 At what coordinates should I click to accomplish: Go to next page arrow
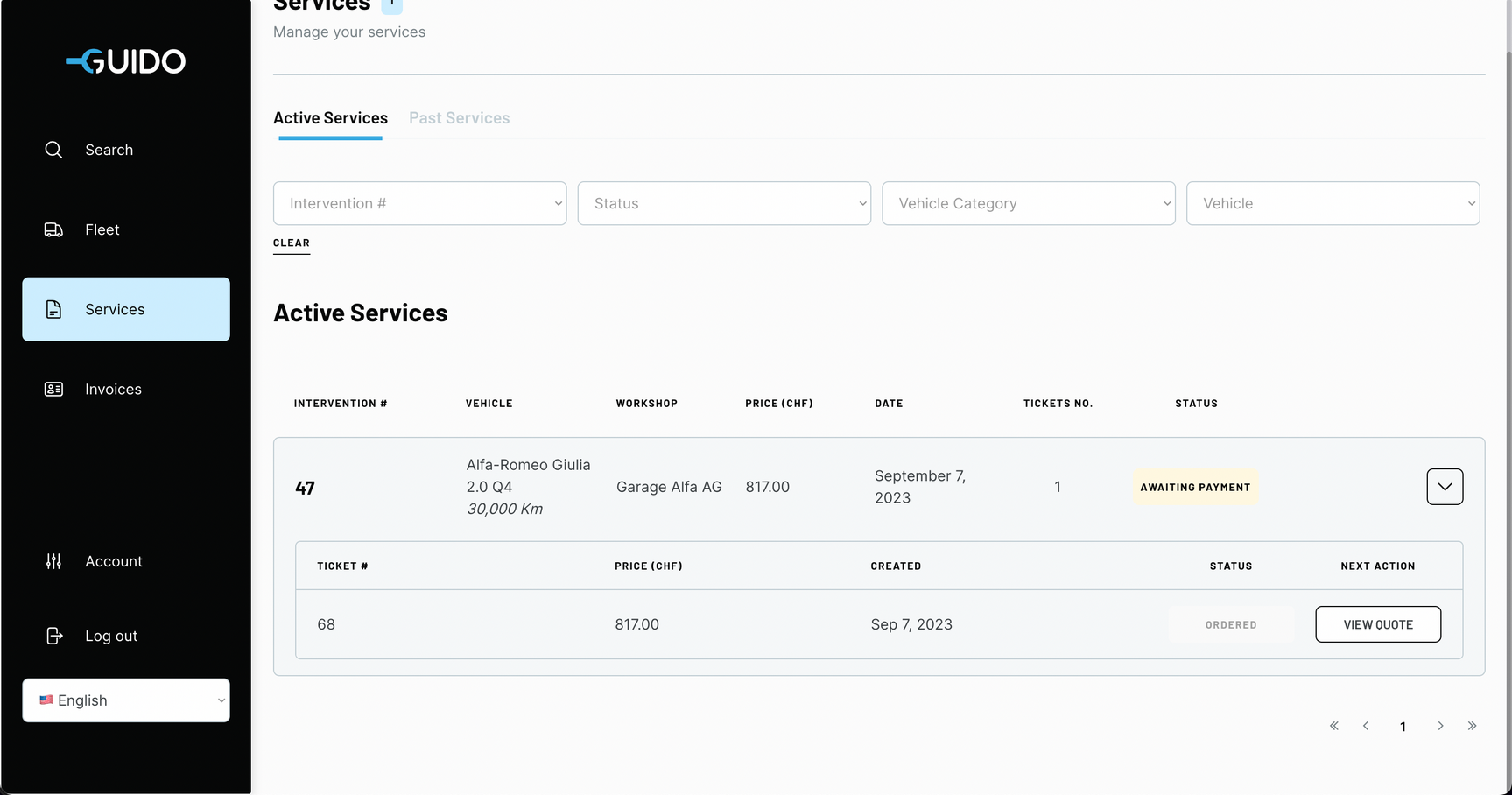[x=1440, y=726]
